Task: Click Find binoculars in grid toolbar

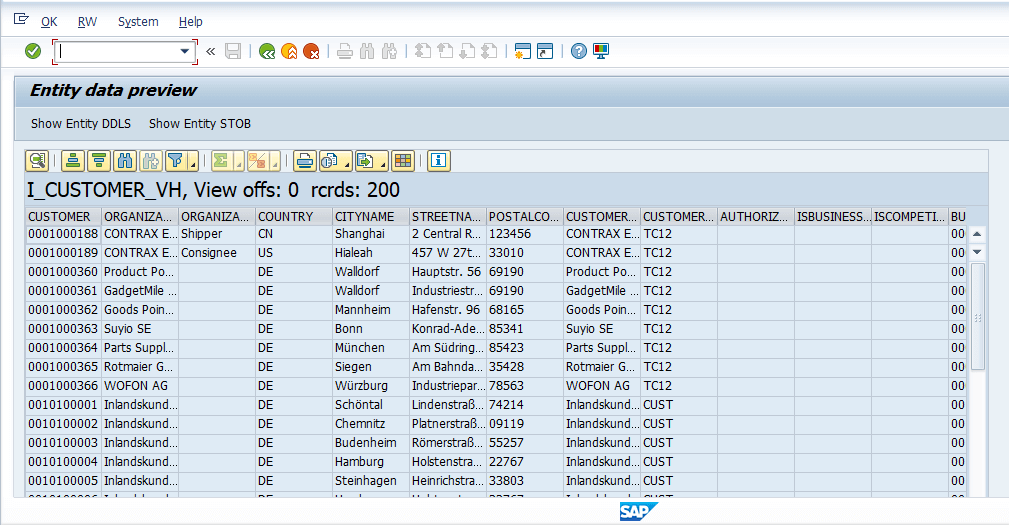Action: click(125, 161)
